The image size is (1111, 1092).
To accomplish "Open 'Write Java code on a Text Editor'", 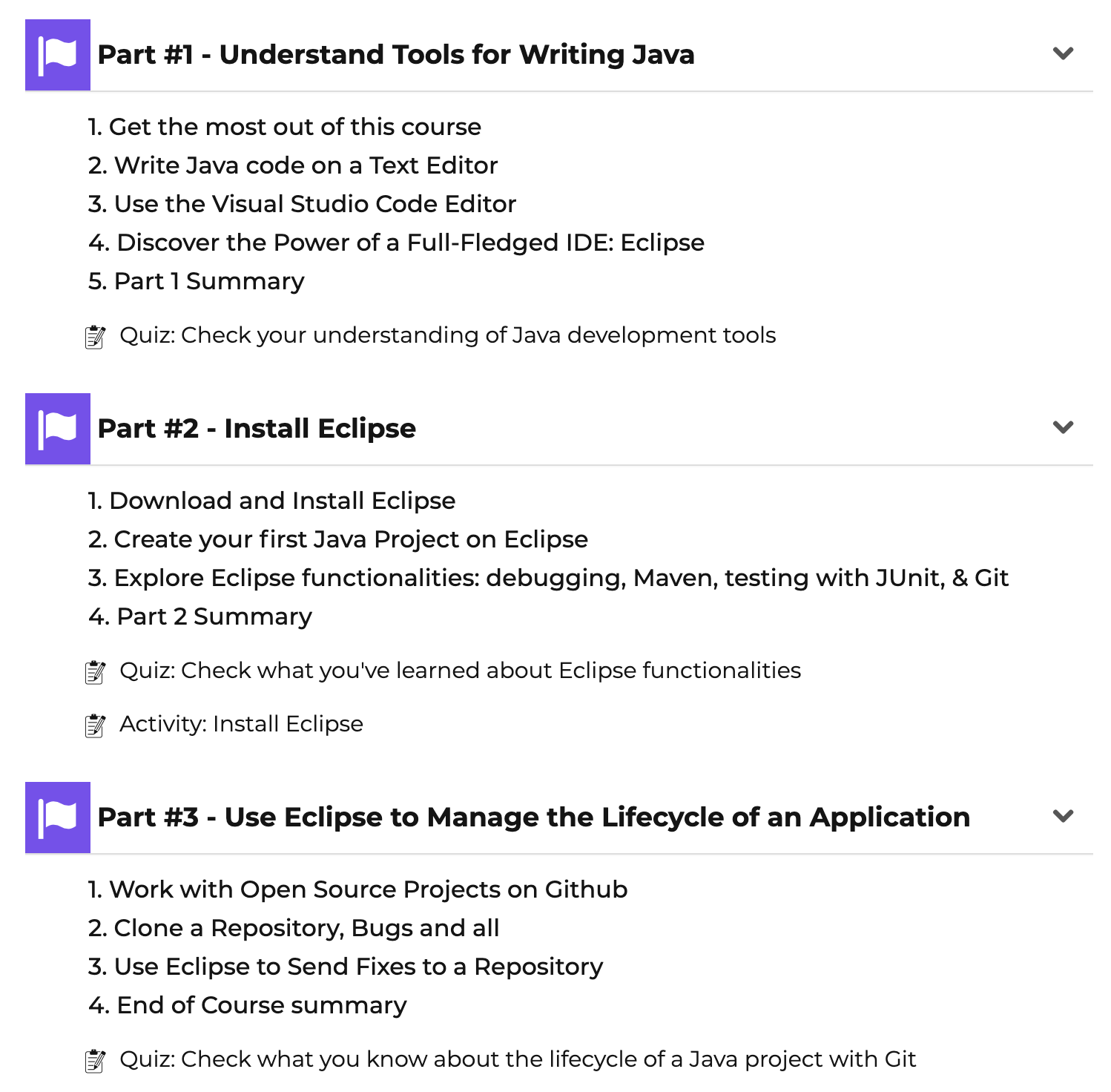I will pos(293,165).
